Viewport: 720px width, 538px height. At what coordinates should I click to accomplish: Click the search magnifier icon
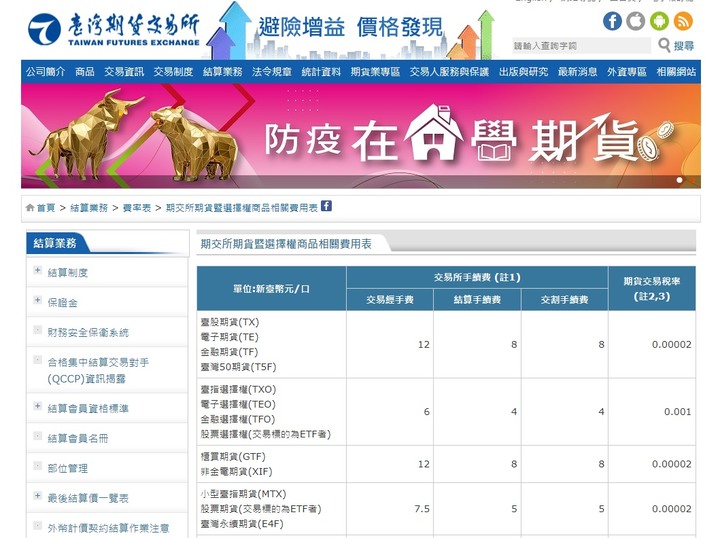[664, 45]
